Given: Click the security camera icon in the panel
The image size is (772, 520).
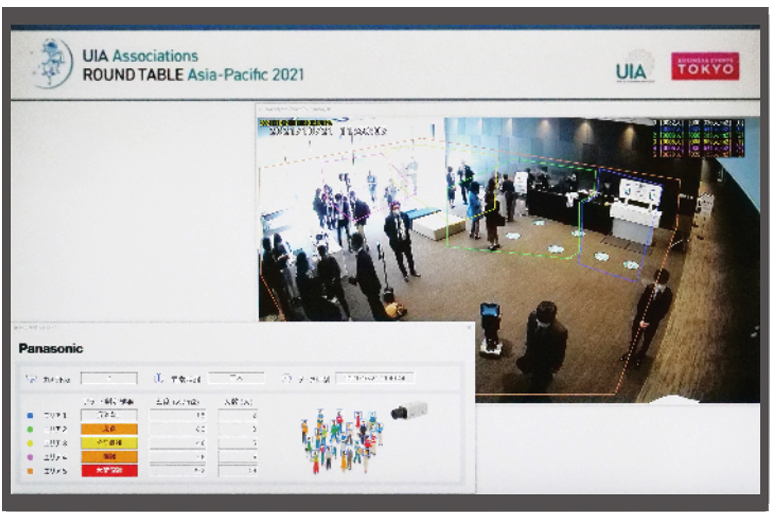Looking at the screenshot, I should (x=409, y=410).
